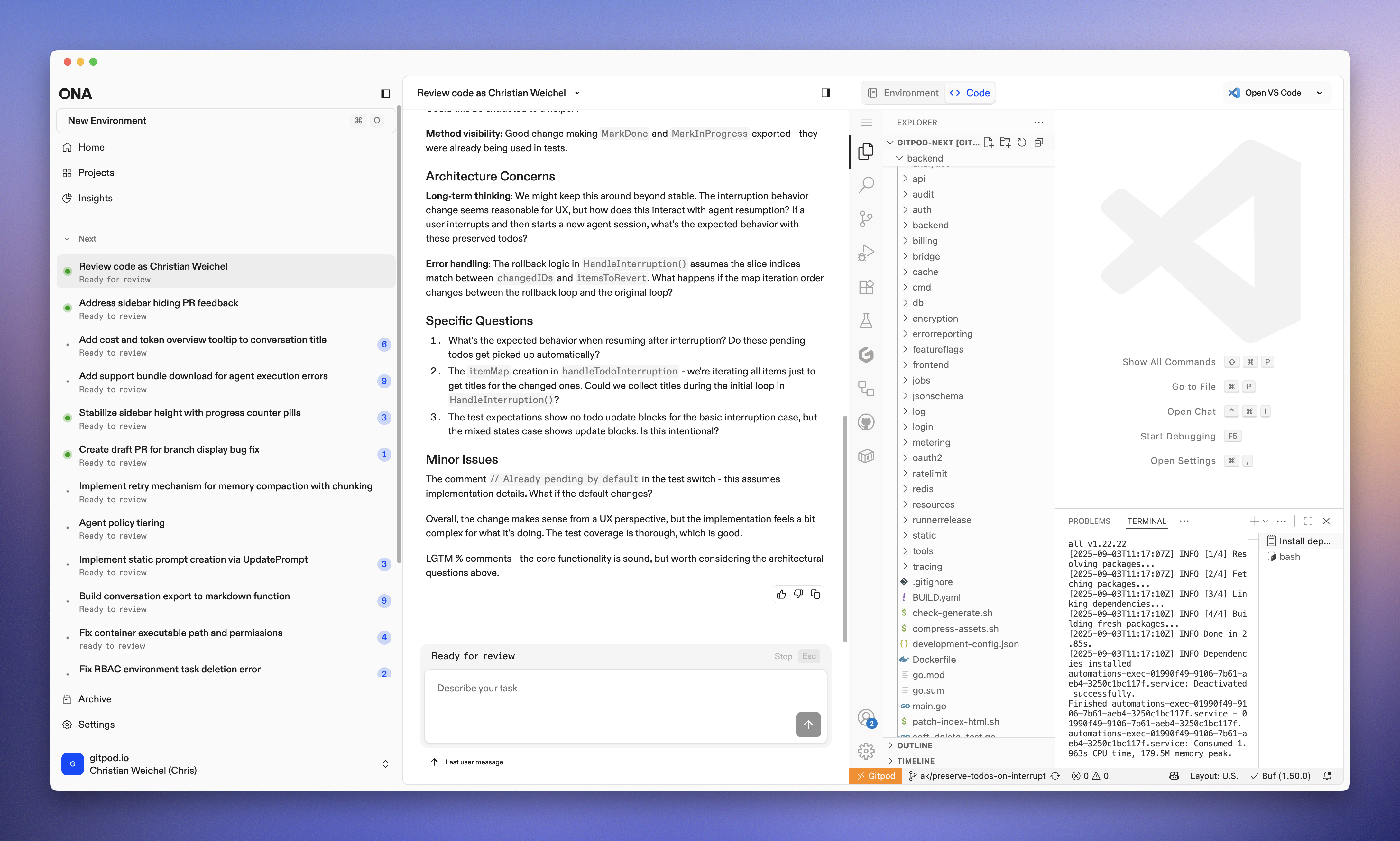Refresh the Explorer file tree
Screen dimensions: 1400x841
(1021, 142)
